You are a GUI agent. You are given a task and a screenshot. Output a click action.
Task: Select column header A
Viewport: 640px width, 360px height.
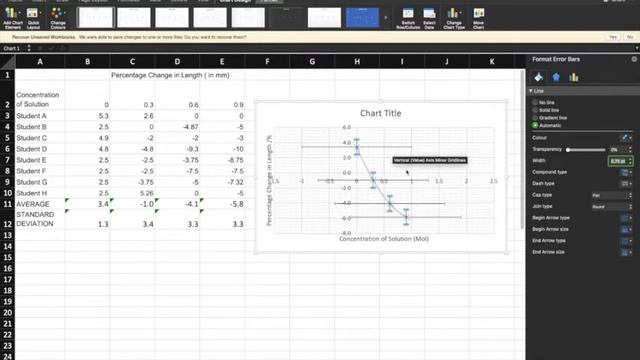click(x=40, y=62)
